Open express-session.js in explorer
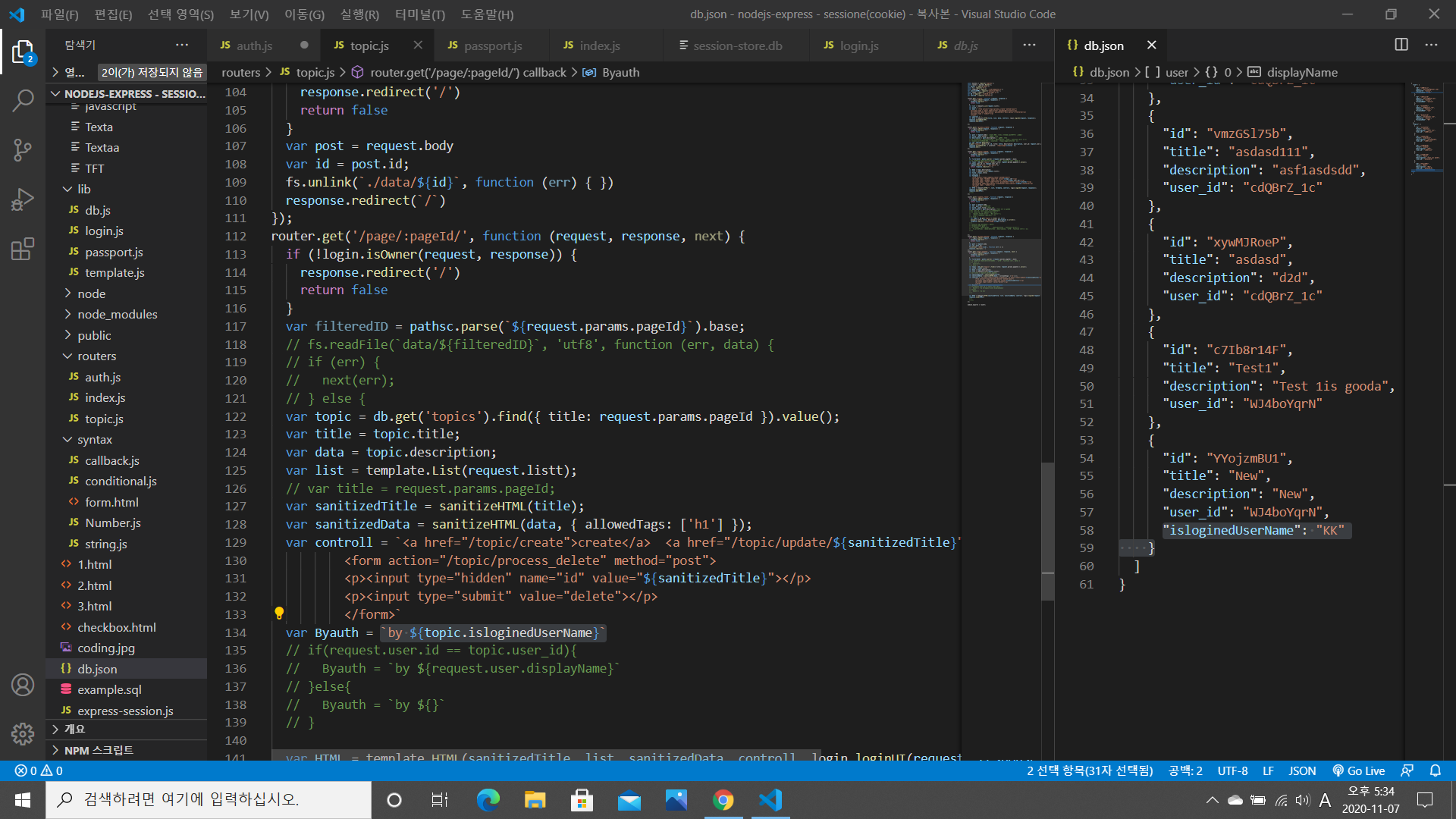This screenshot has width=1456, height=819. tap(125, 711)
